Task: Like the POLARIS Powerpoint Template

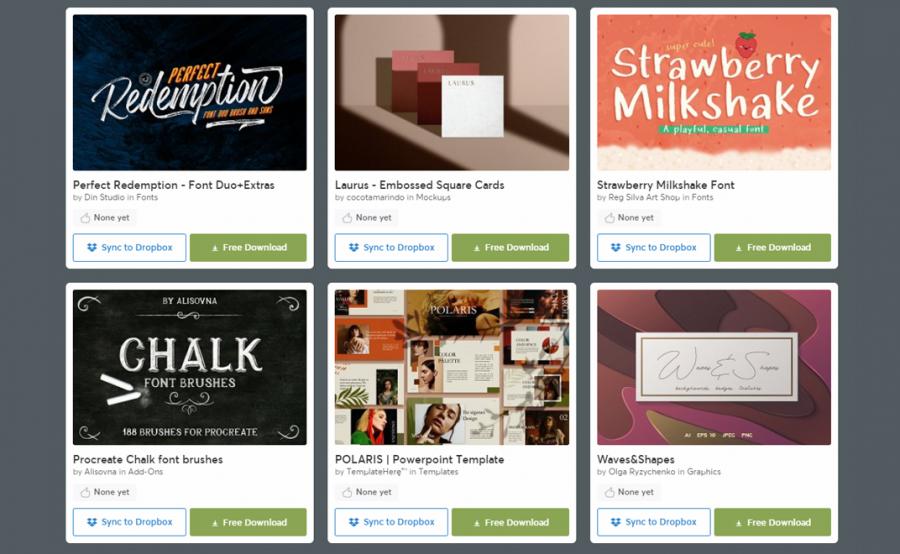Action: (347, 493)
